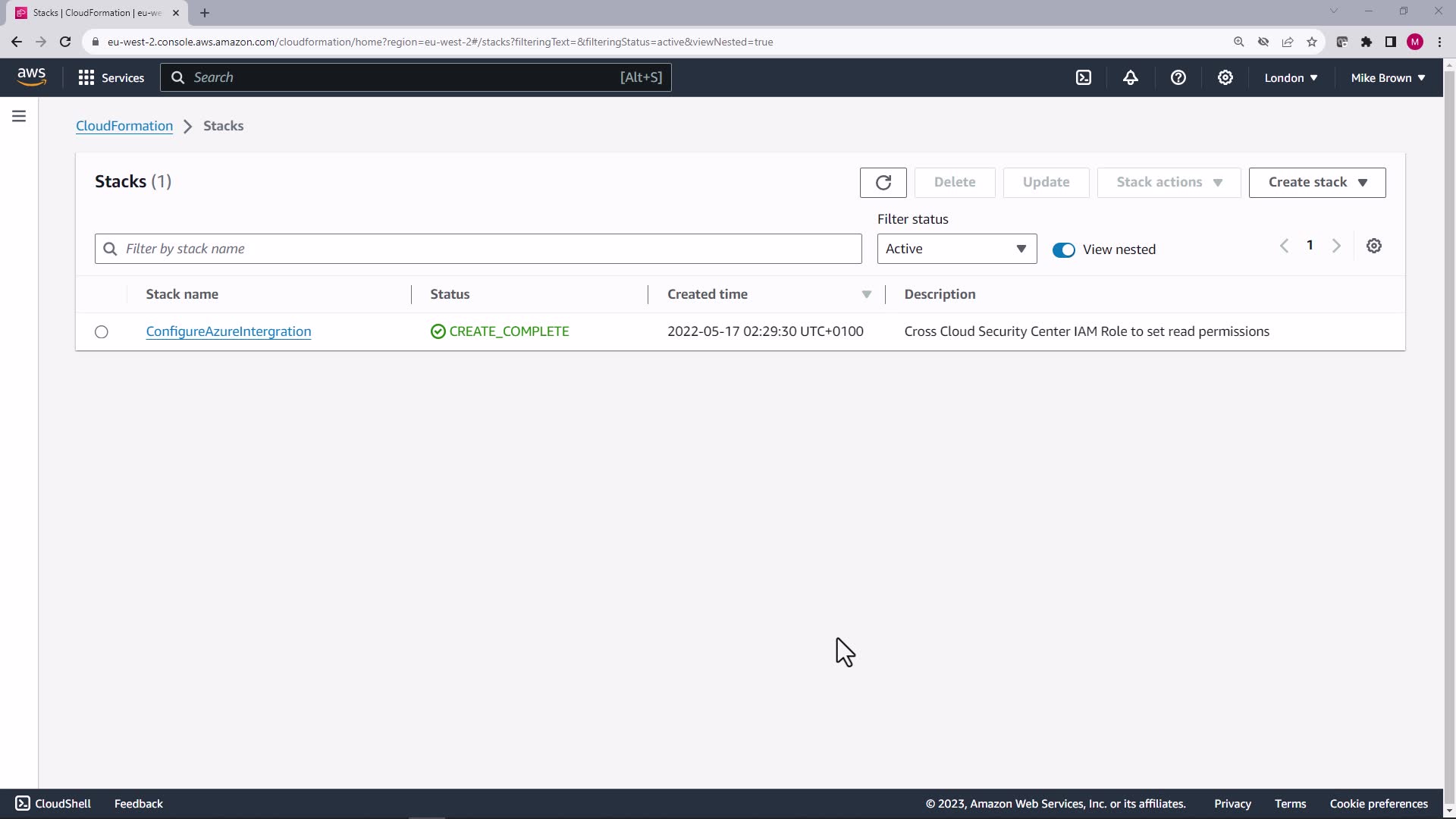1456x819 pixels.
Task: Open the ConfigureAzureIntergration stack link
Action: (228, 331)
